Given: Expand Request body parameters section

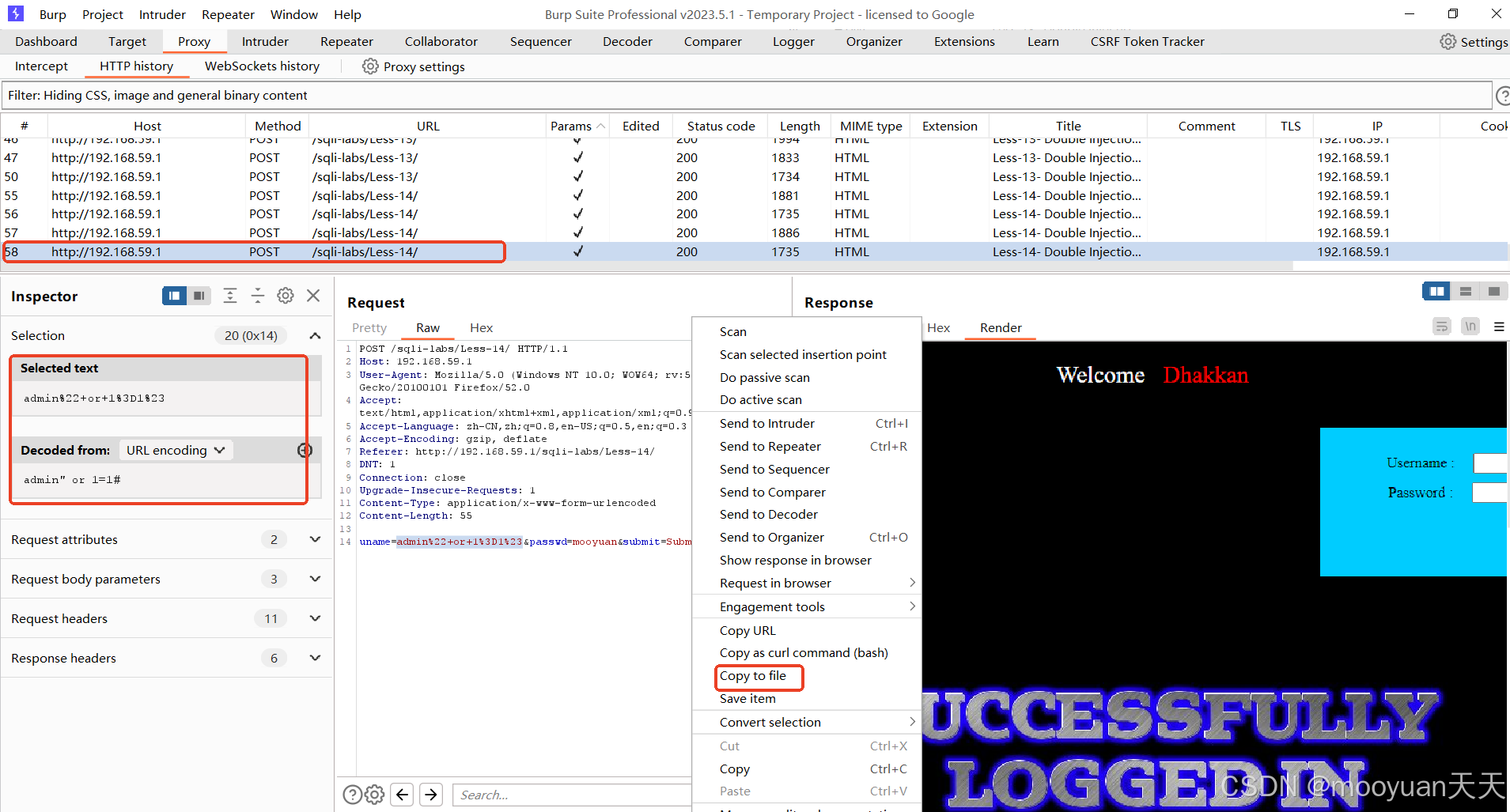Looking at the screenshot, I should [315, 579].
